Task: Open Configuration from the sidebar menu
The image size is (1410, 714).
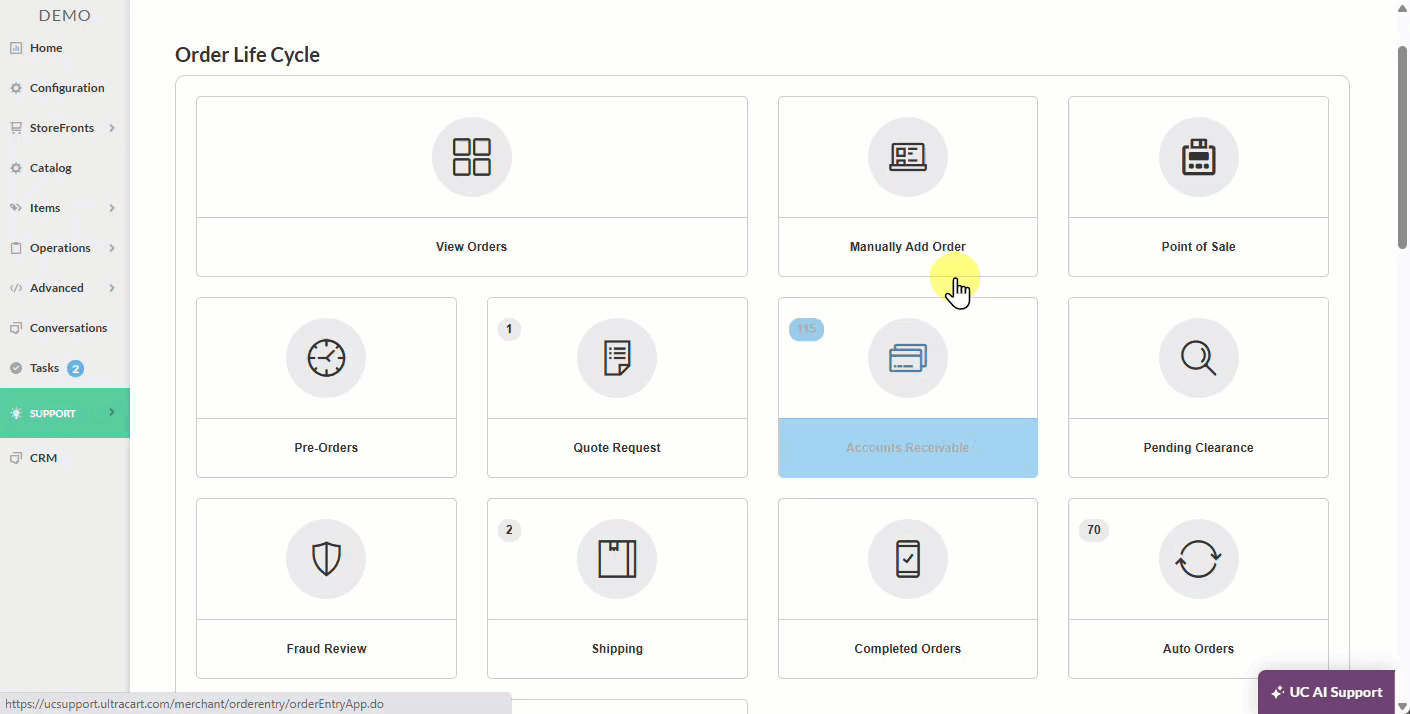Action: click(x=65, y=88)
